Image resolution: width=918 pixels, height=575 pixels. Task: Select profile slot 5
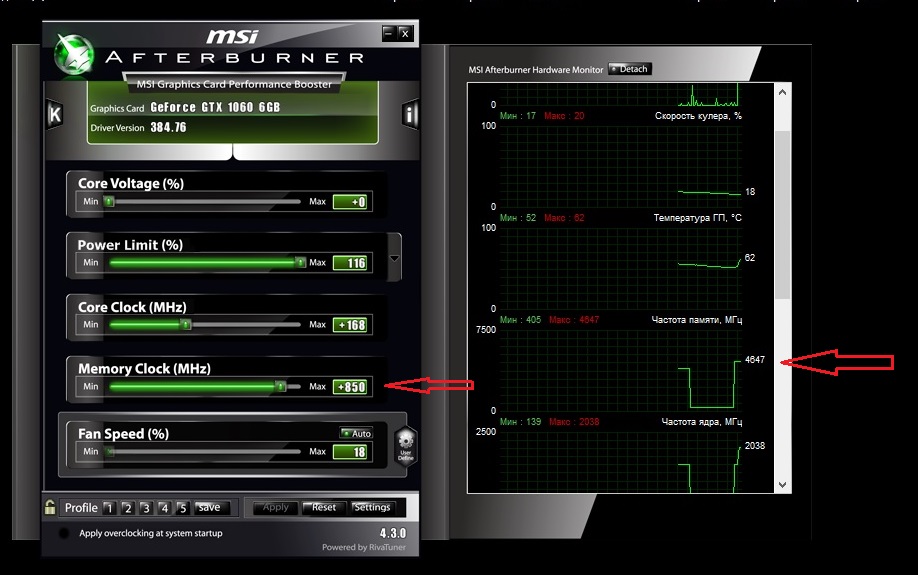click(183, 508)
